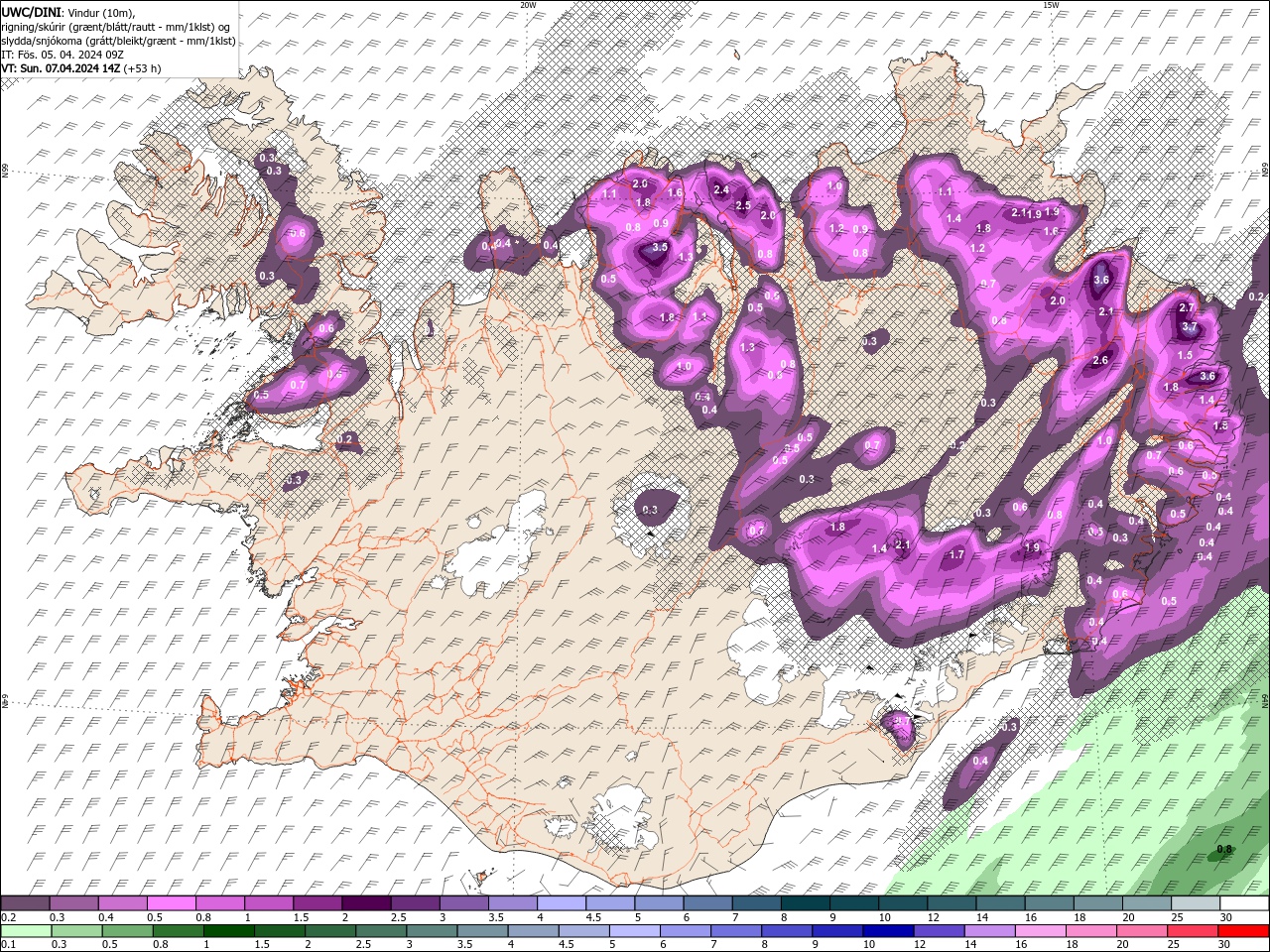
Task: Click the 1.7 snowfall value on the map
Action: pyautogui.click(x=957, y=555)
